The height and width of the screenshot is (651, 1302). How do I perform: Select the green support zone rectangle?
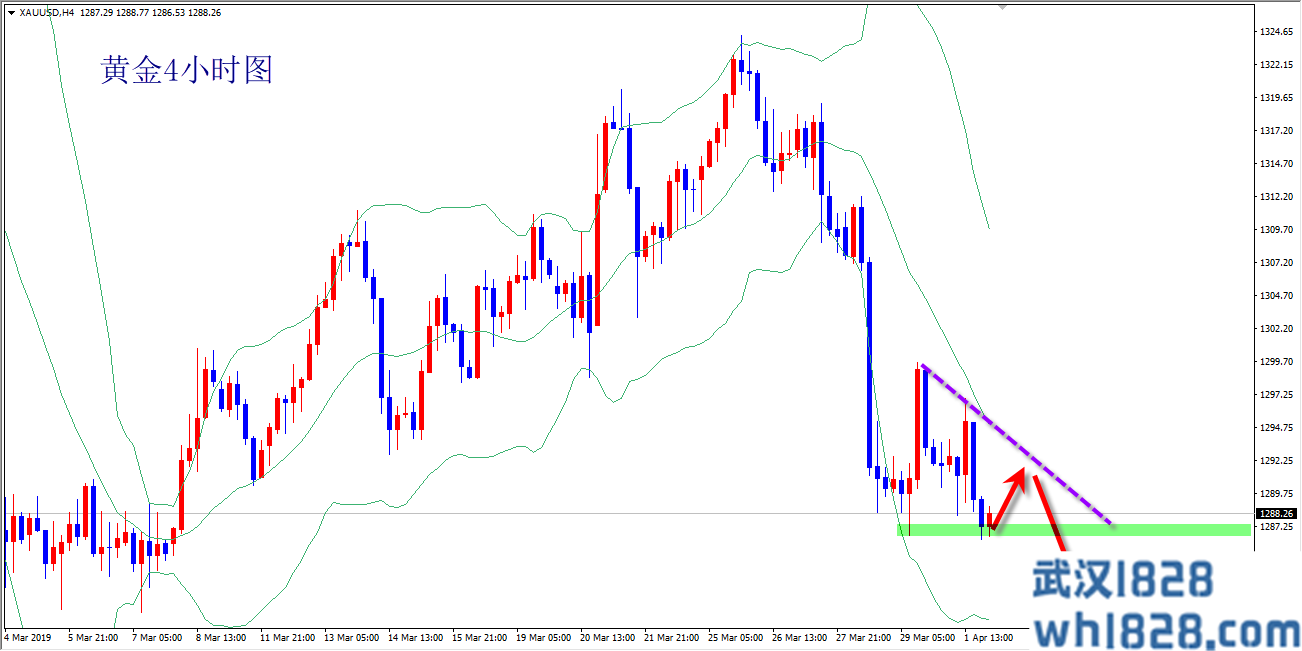(x=1074, y=529)
